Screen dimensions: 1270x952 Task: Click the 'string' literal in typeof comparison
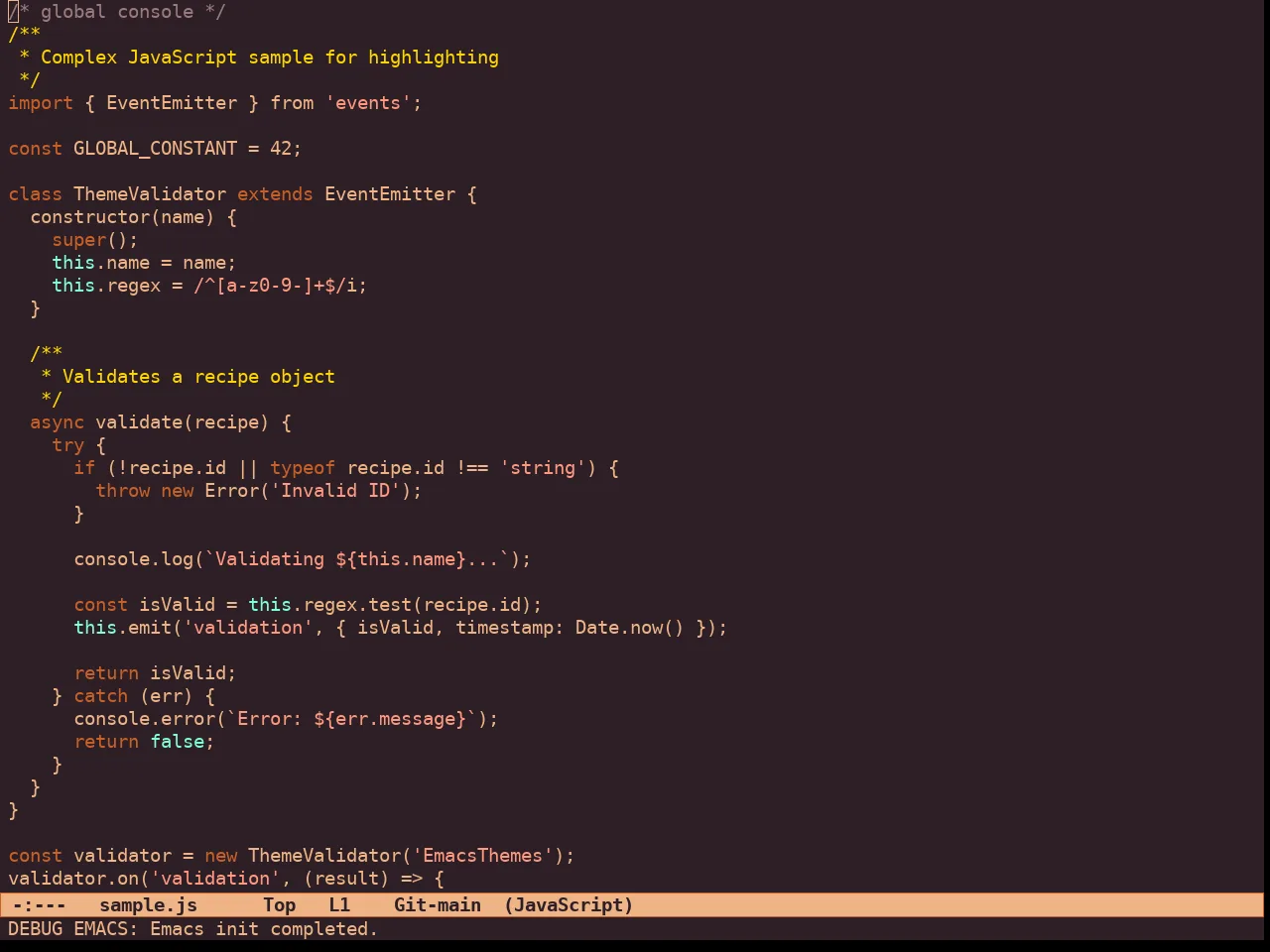pyautogui.click(x=543, y=468)
